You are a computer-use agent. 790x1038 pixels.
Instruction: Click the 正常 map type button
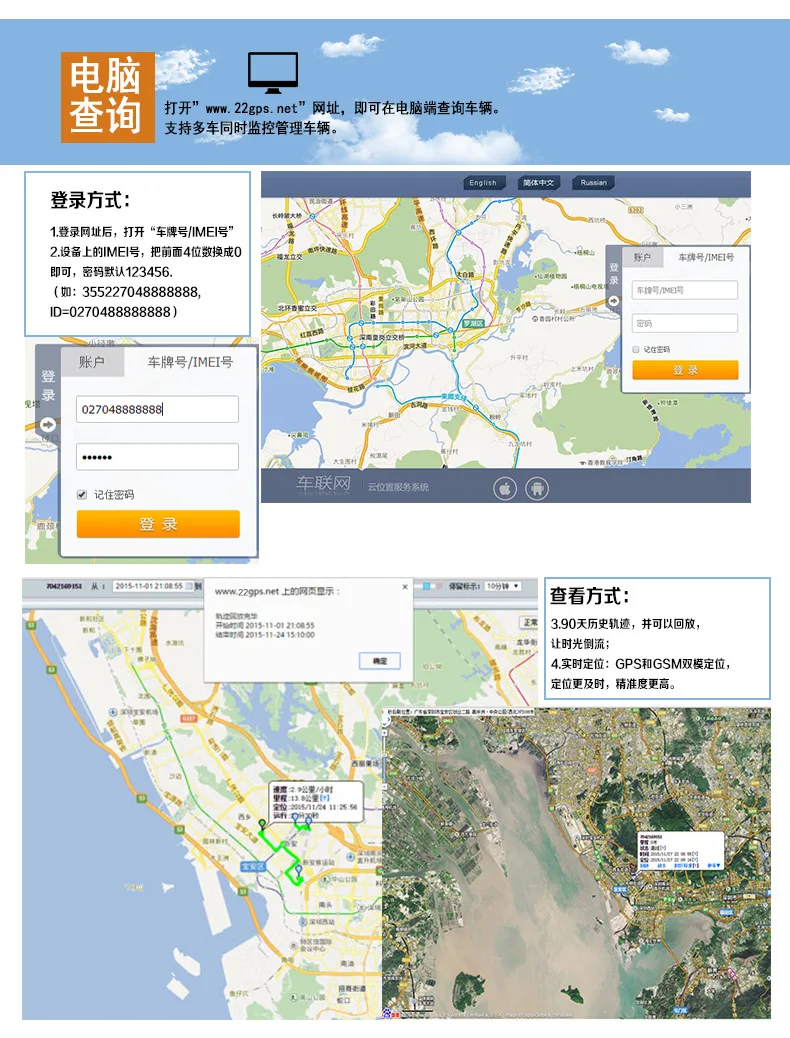tap(530, 623)
